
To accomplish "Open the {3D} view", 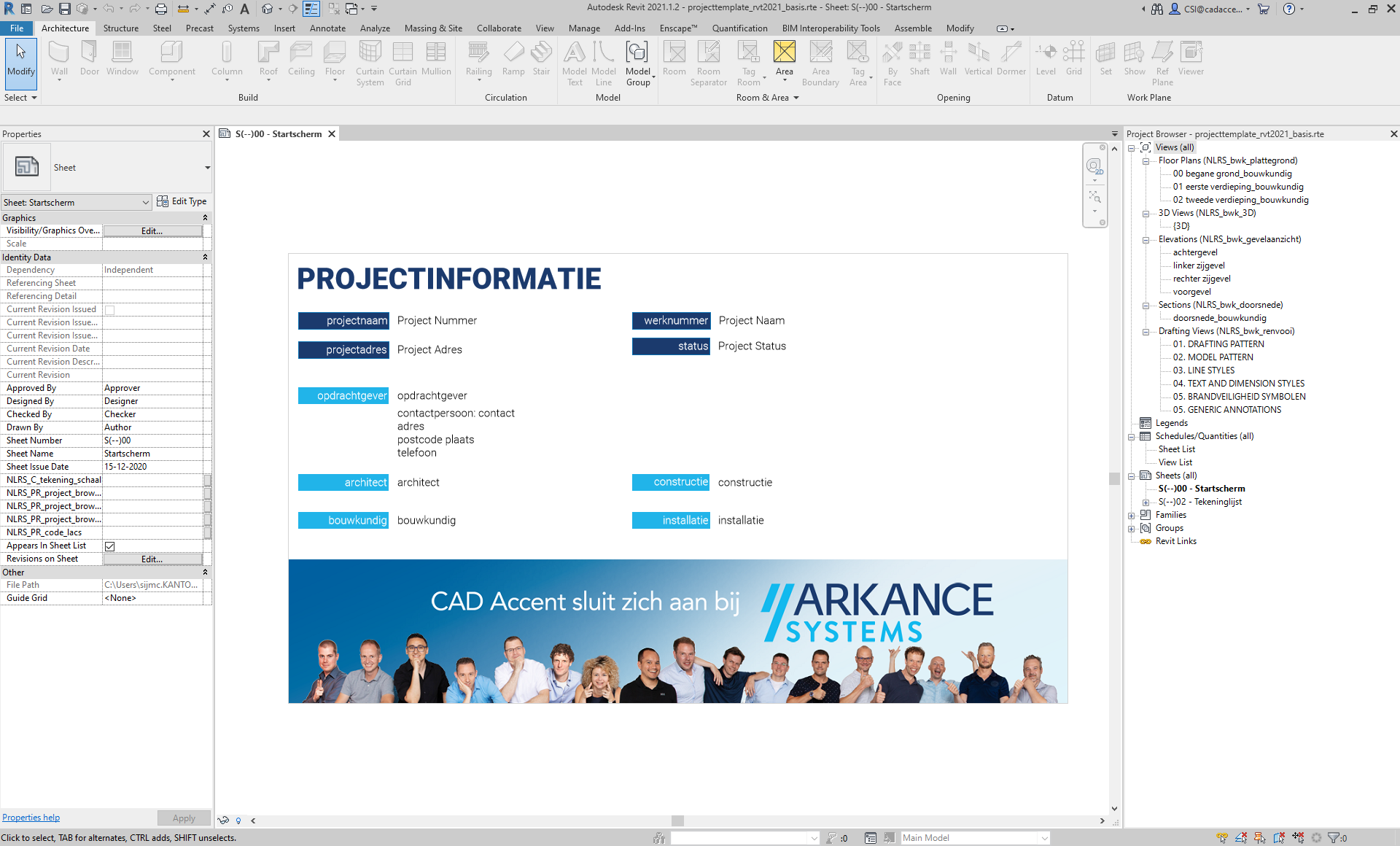I will pyautogui.click(x=1181, y=226).
